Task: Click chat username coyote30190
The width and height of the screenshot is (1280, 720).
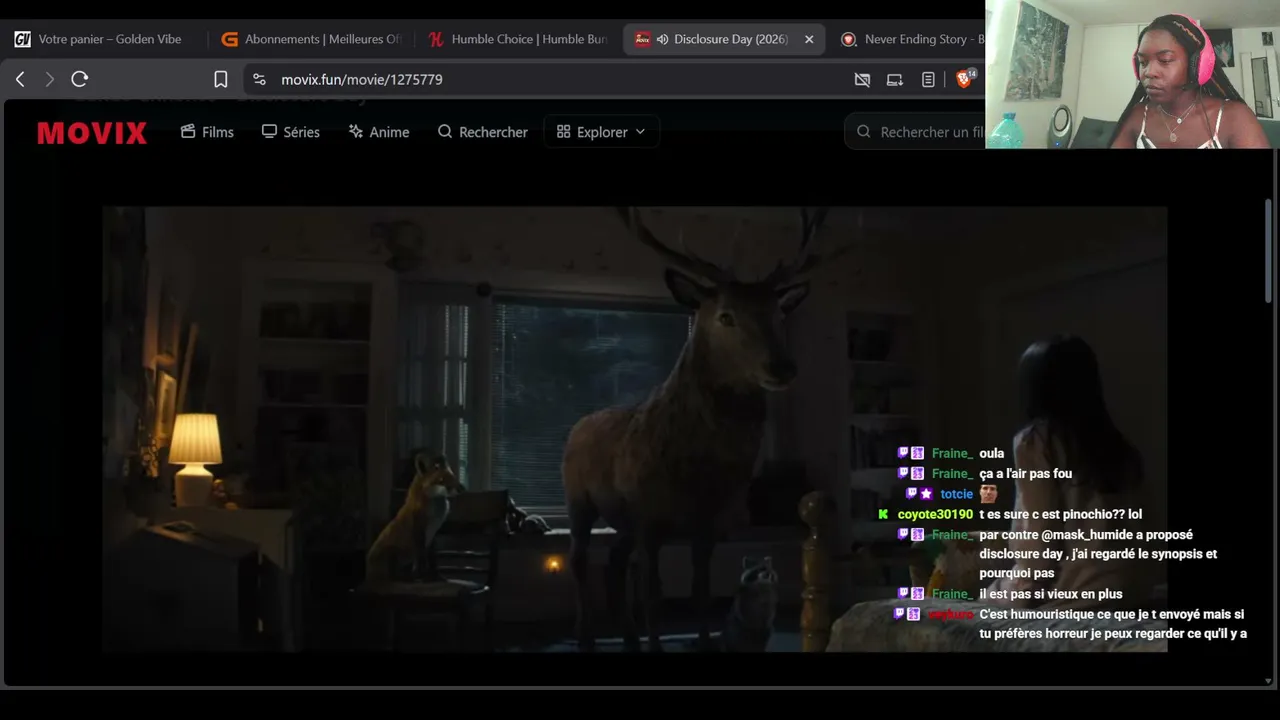Action: [x=935, y=514]
